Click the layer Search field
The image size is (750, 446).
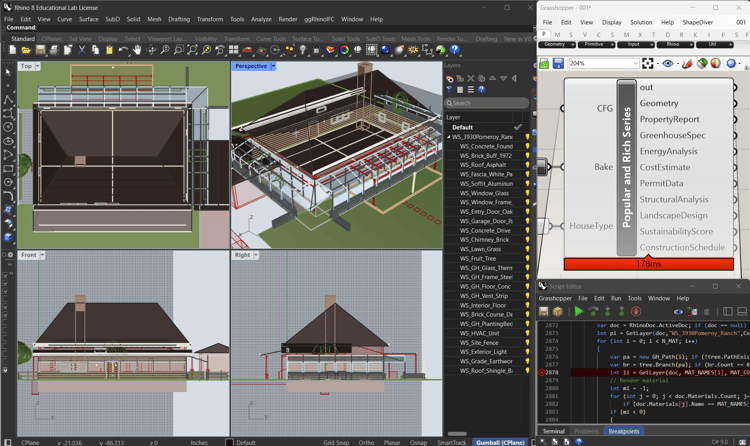click(x=487, y=103)
